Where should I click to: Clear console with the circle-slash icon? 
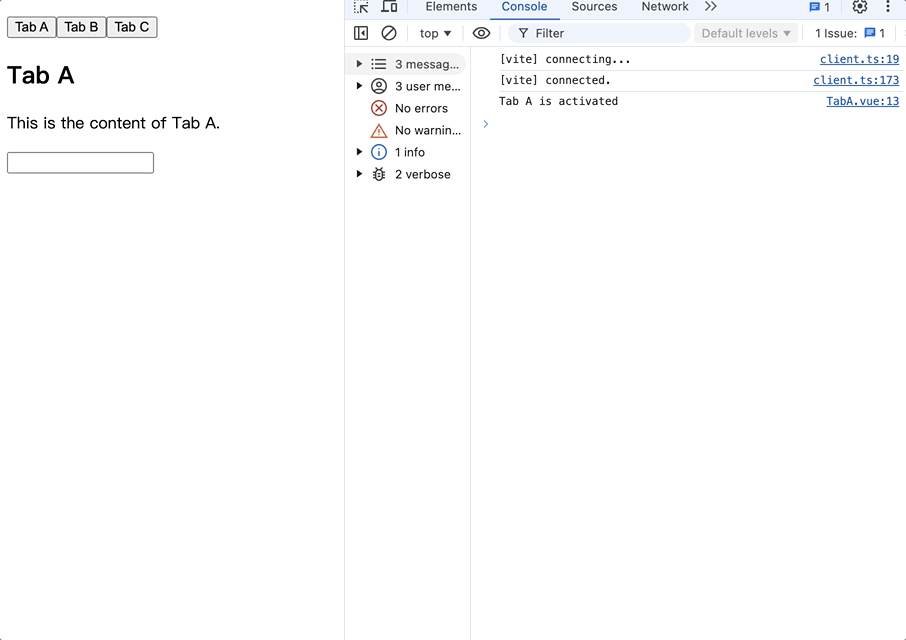click(x=389, y=34)
